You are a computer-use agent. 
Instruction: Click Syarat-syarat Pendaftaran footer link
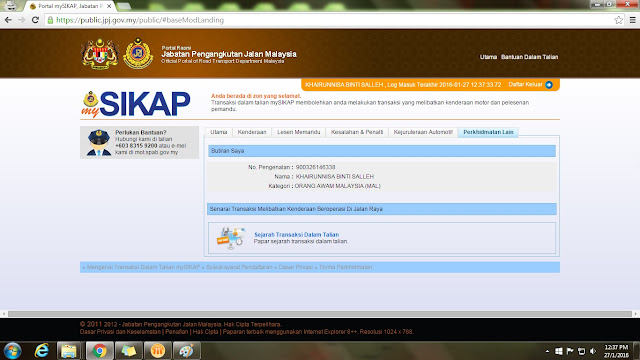(239, 267)
